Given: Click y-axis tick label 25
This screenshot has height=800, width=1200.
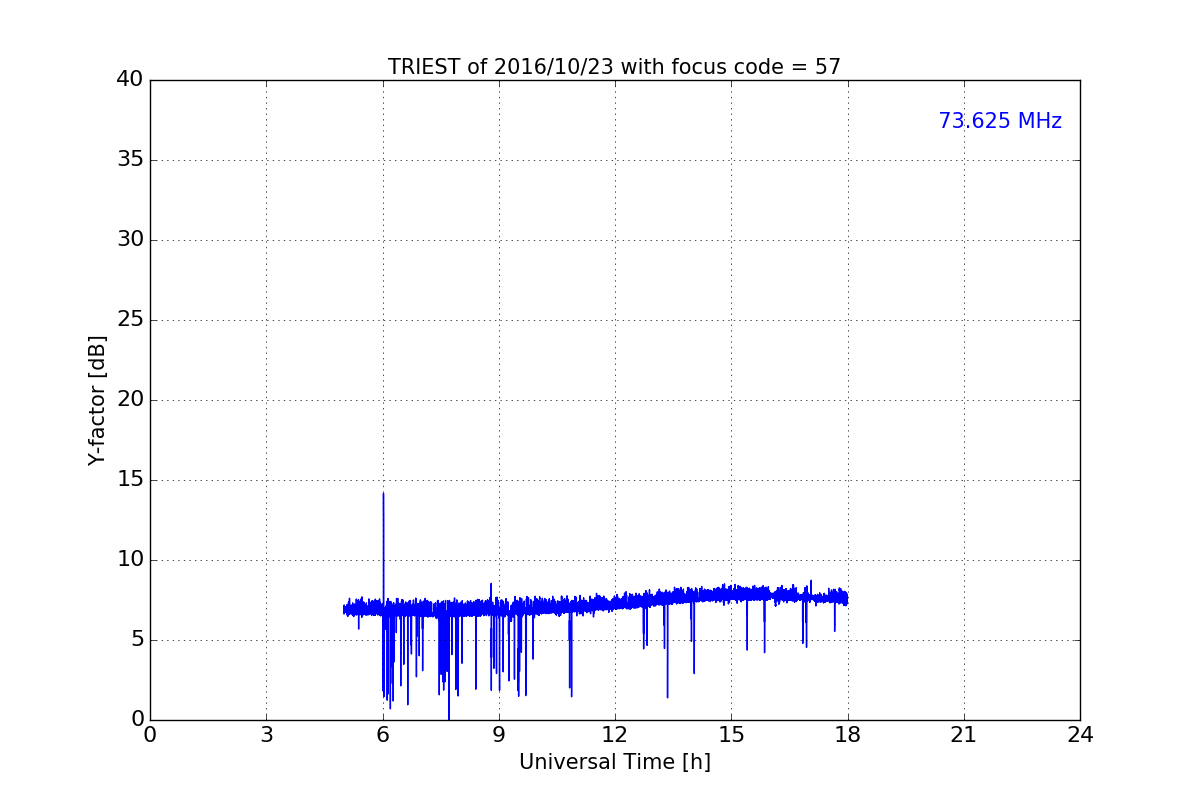Looking at the screenshot, I should coord(129,320).
